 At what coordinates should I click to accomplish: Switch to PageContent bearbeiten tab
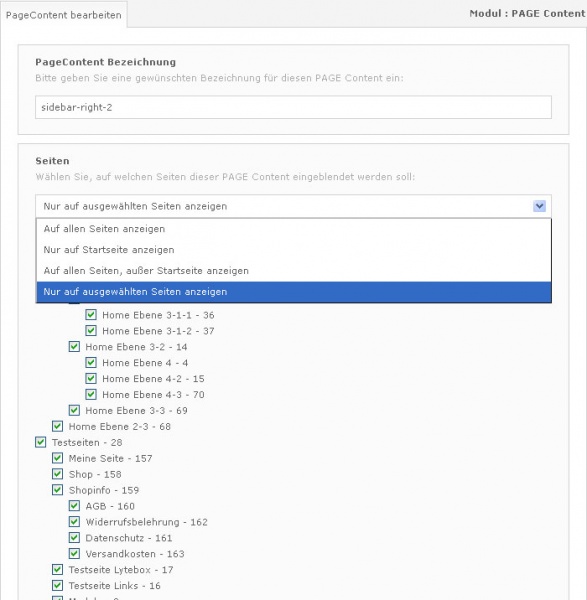pos(64,15)
